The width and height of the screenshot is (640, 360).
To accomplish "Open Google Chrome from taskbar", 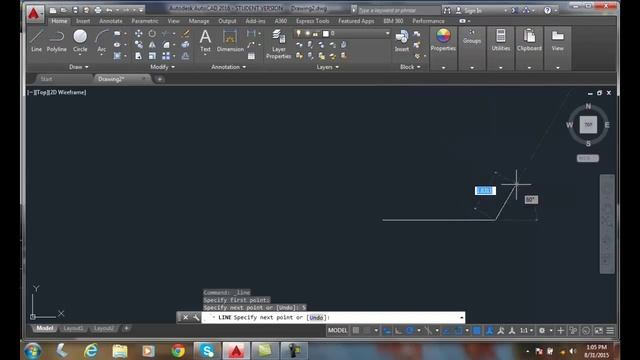I will (178, 351).
